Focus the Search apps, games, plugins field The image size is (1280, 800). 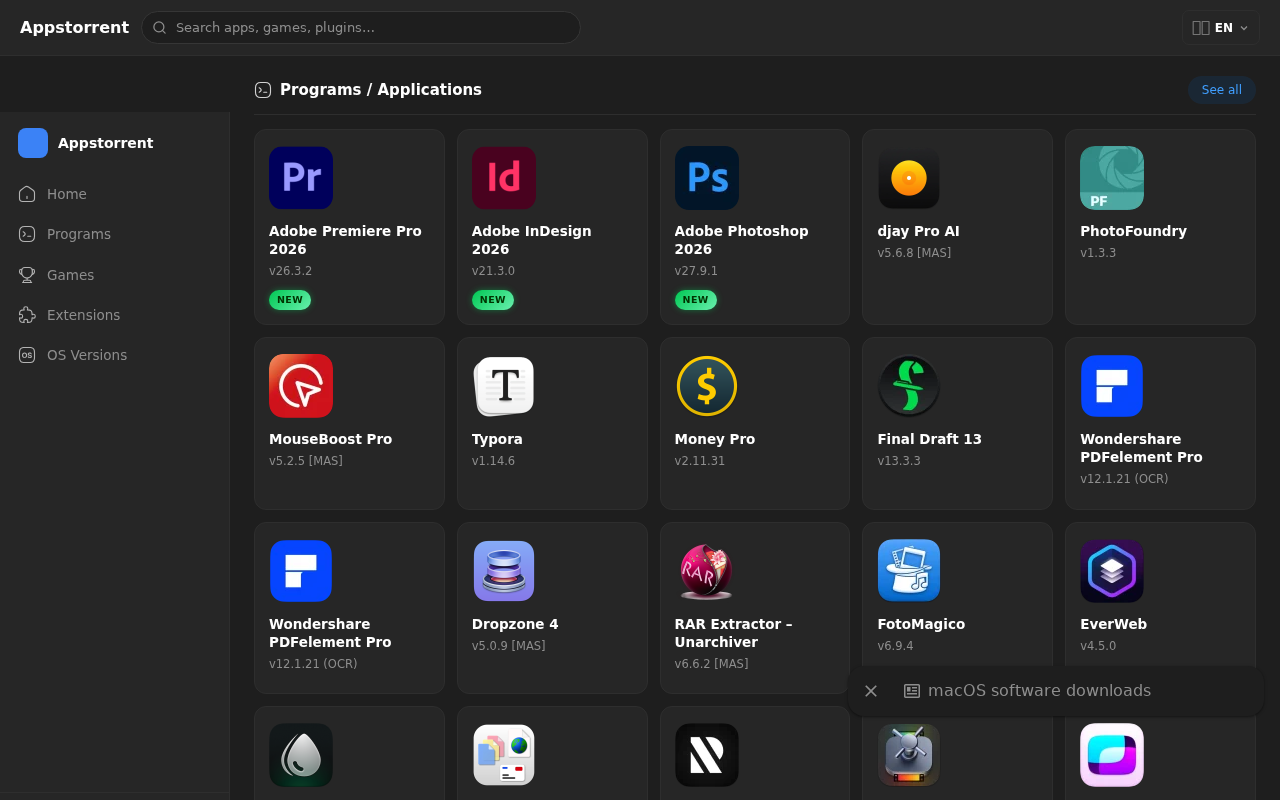pos(361,27)
